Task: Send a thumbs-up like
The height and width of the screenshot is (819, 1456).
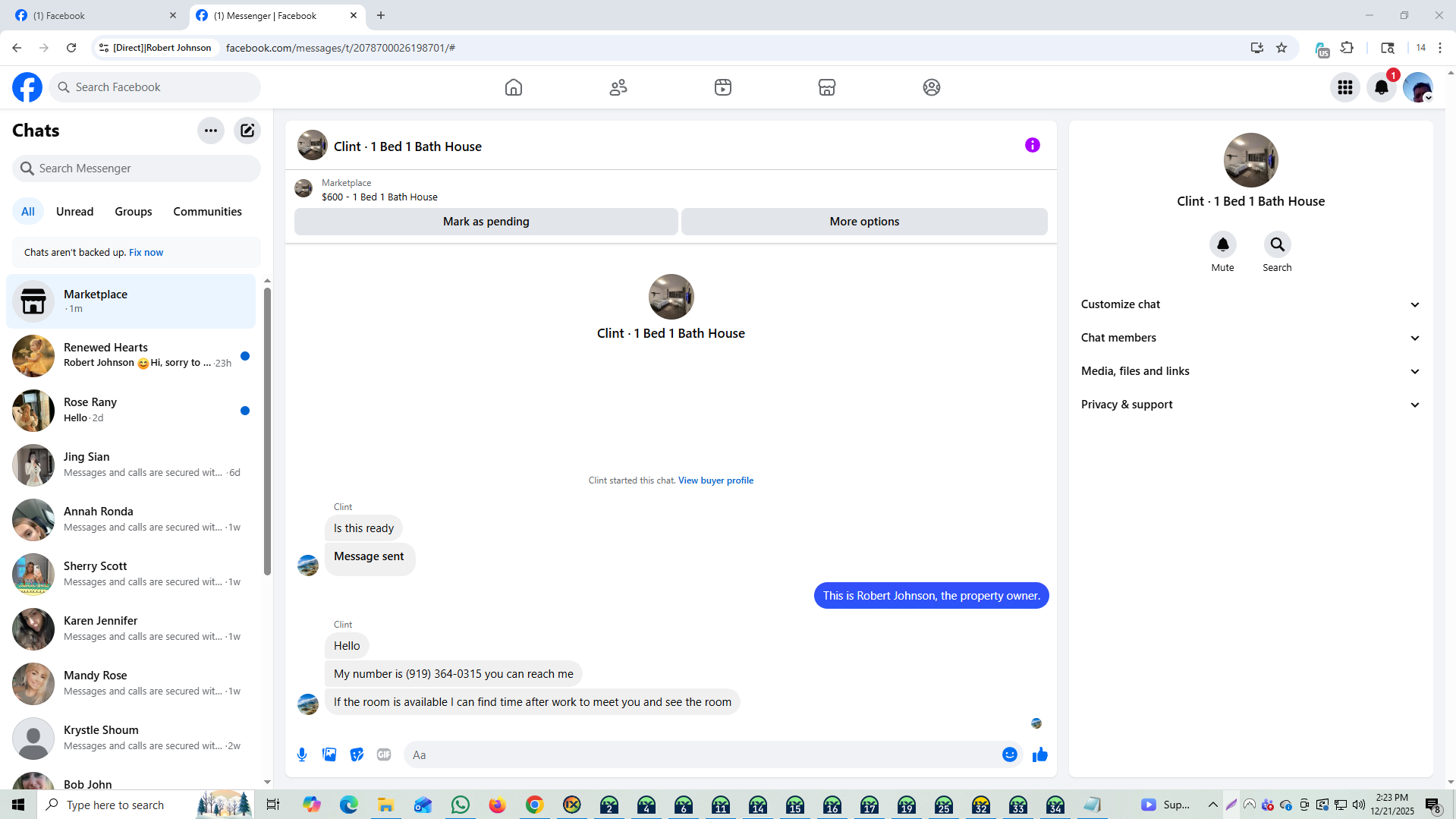Action: (x=1039, y=754)
